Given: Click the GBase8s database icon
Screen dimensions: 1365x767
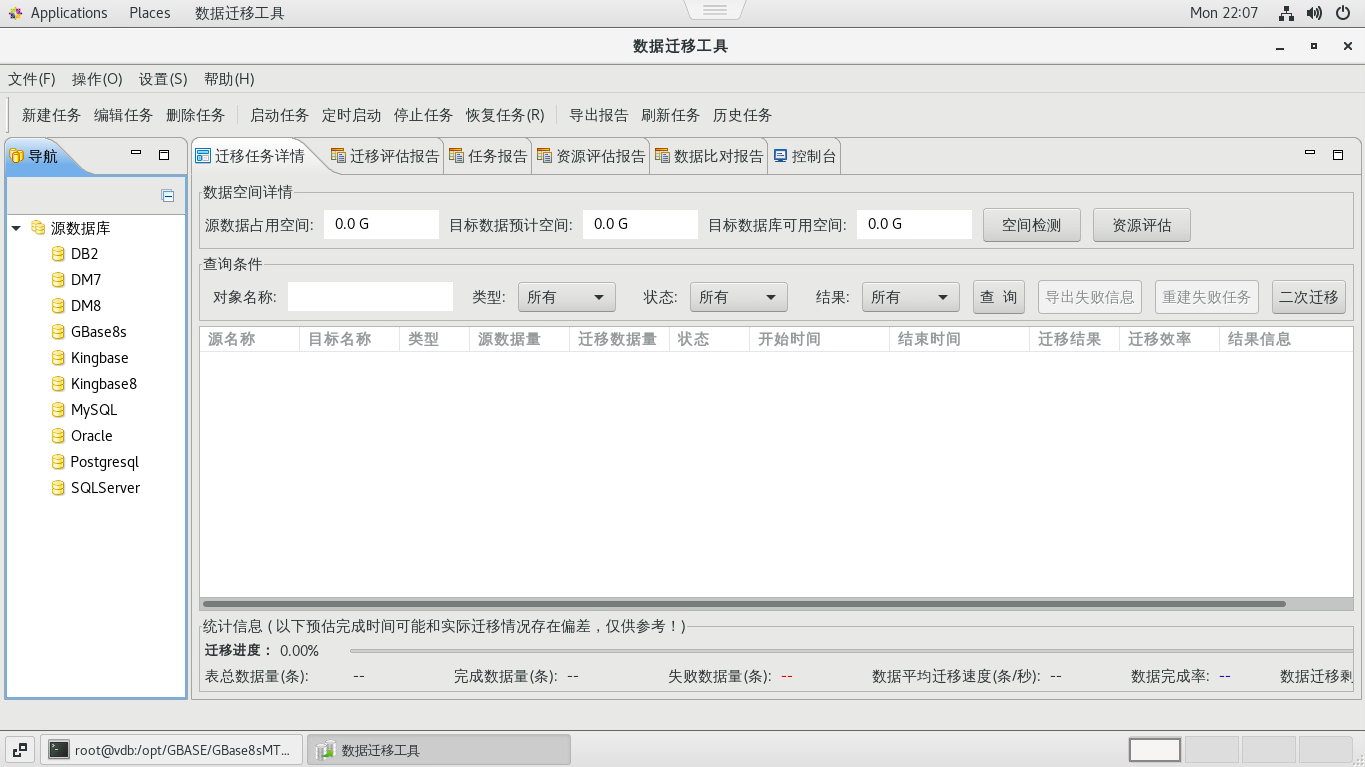Looking at the screenshot, I should click(58, 332).
